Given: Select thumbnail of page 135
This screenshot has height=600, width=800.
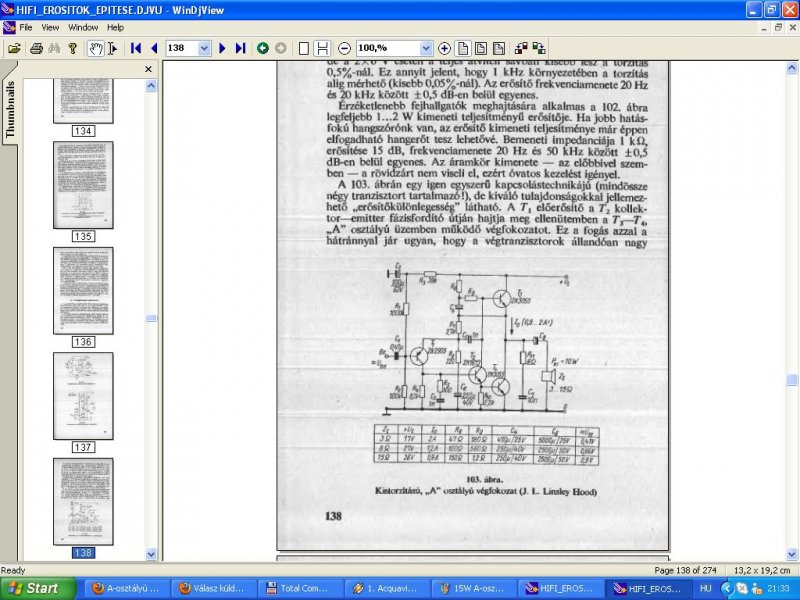Looking at the screenshot, I should click(x=83, y=185).
